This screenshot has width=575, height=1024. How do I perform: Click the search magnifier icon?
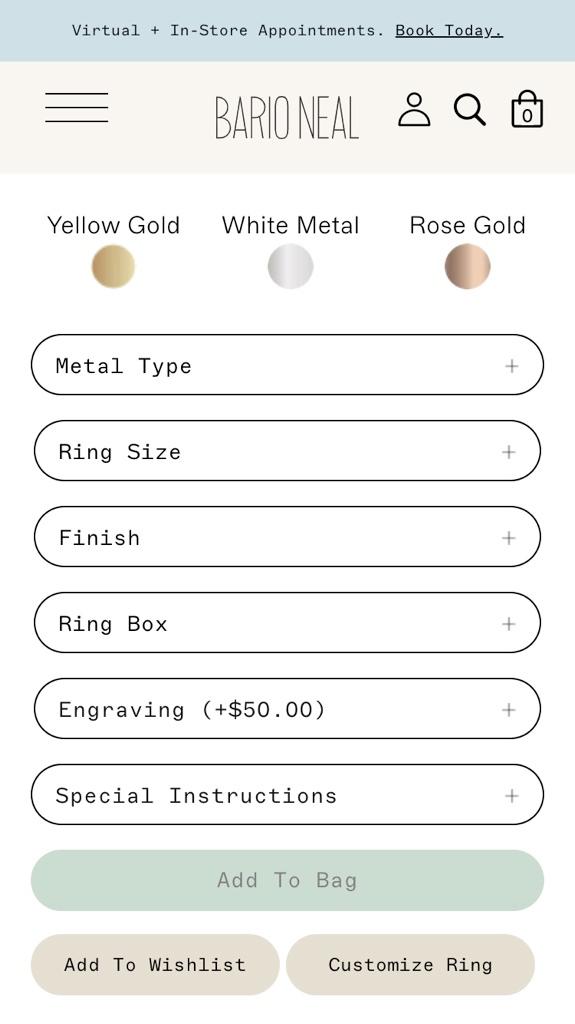[x=470, y=110]
